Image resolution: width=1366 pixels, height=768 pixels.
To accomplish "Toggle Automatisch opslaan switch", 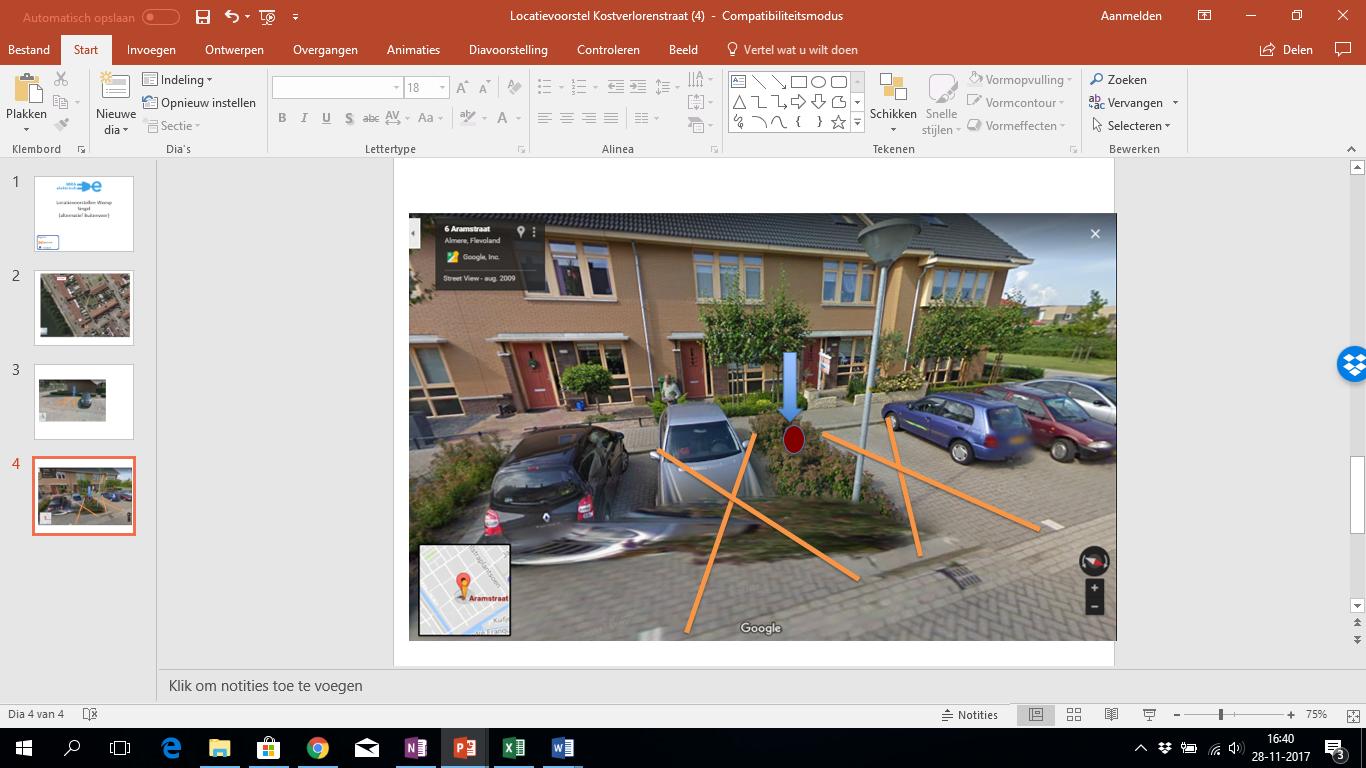I will coord(160,16).
